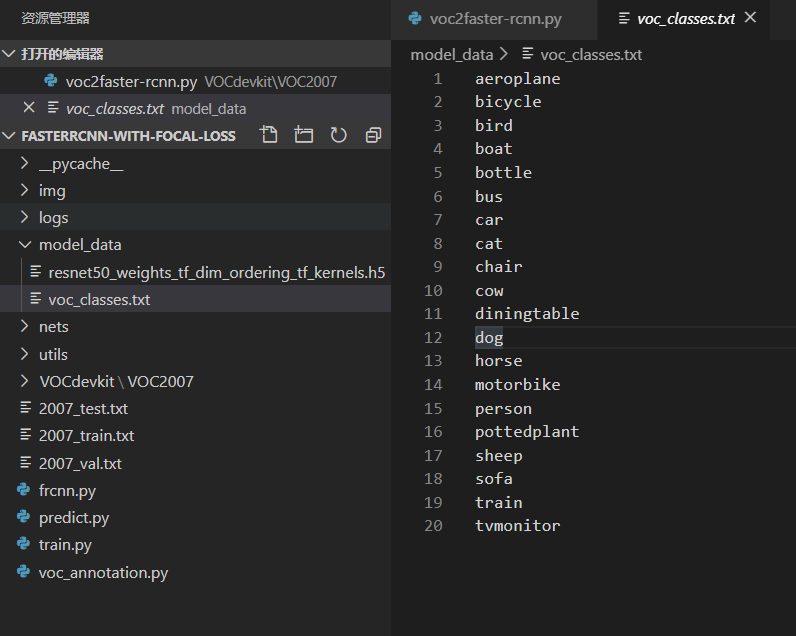Collapse the open editors section (打开的编辑器)
This screenshot has width=796, height=636.
[9, 53]
